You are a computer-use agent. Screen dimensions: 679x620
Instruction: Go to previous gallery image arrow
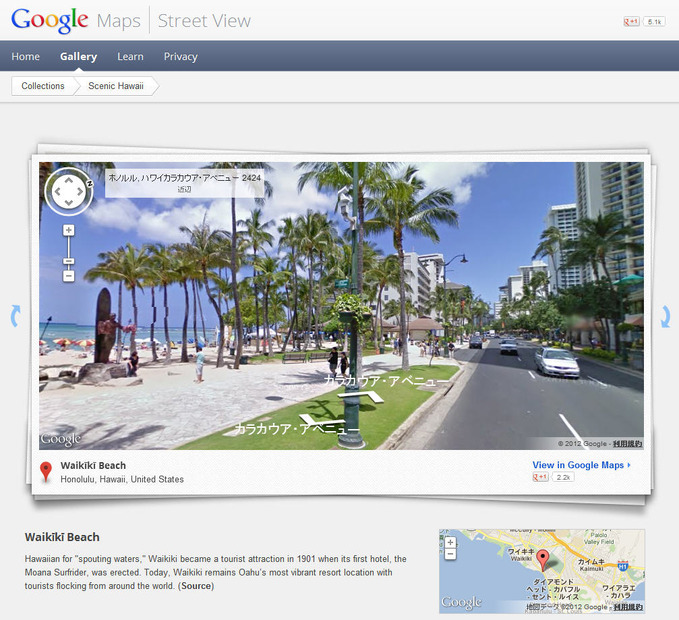click(16, 316)
